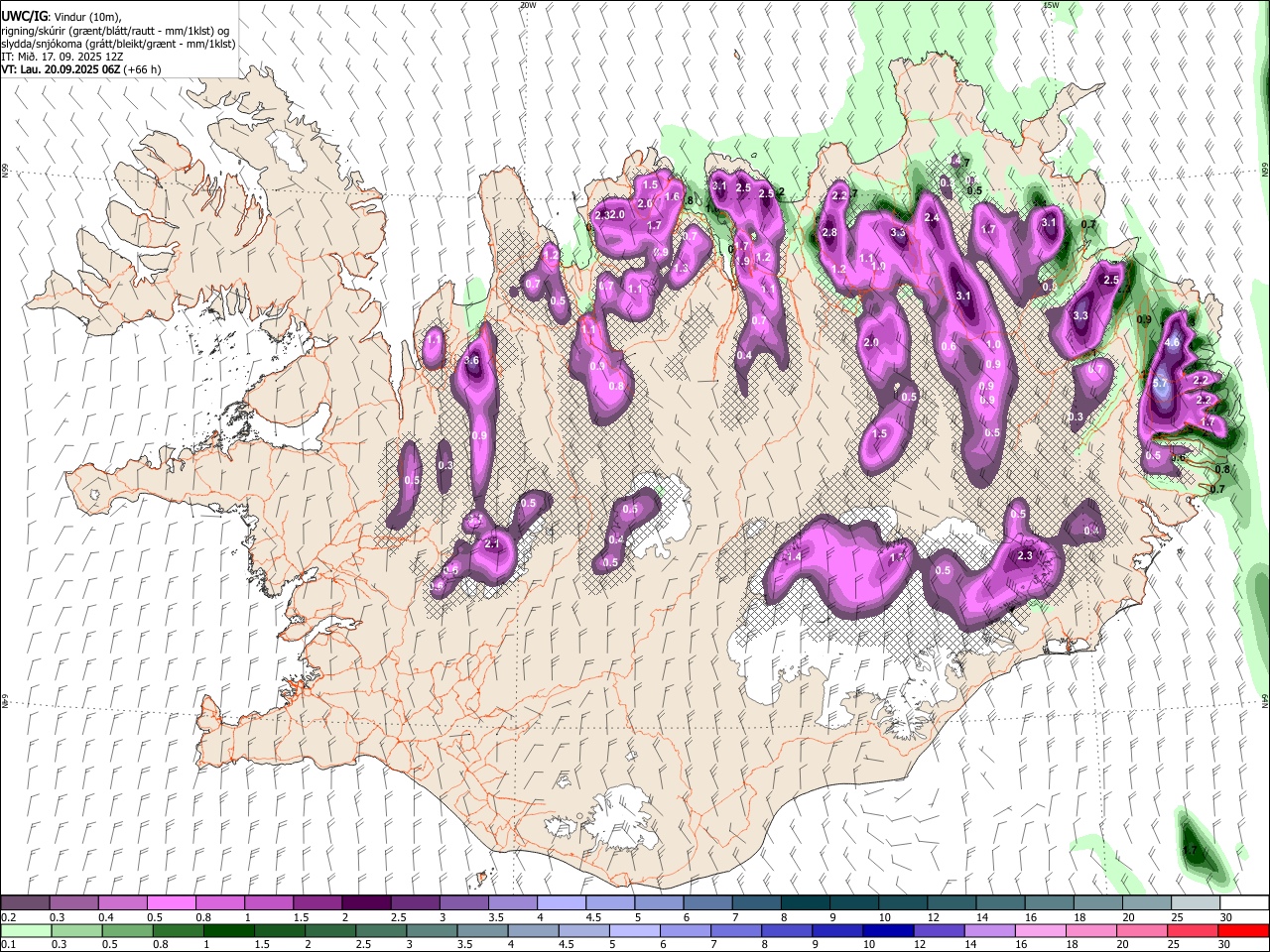
Task: Click the 2.3 value over the southeast glacier
Action: 1026,555
